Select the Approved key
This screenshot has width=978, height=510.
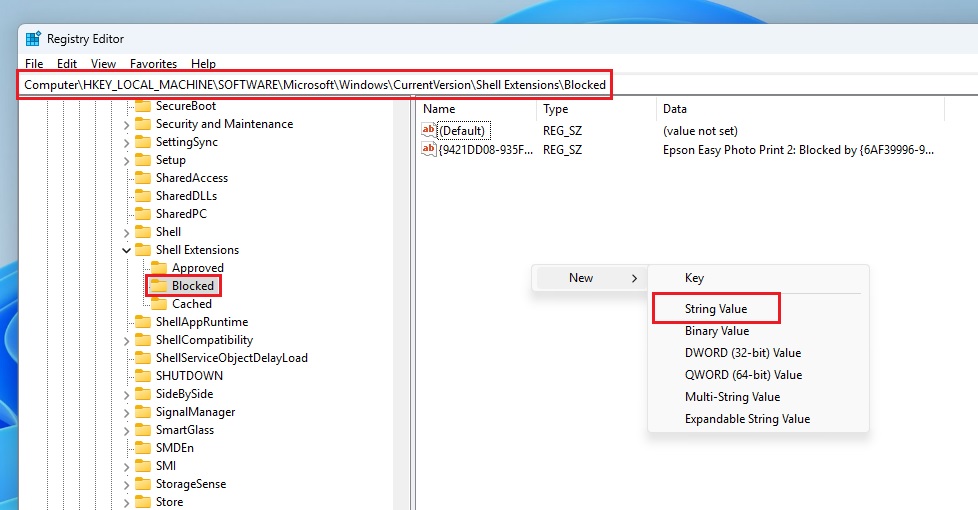(198, 268)
